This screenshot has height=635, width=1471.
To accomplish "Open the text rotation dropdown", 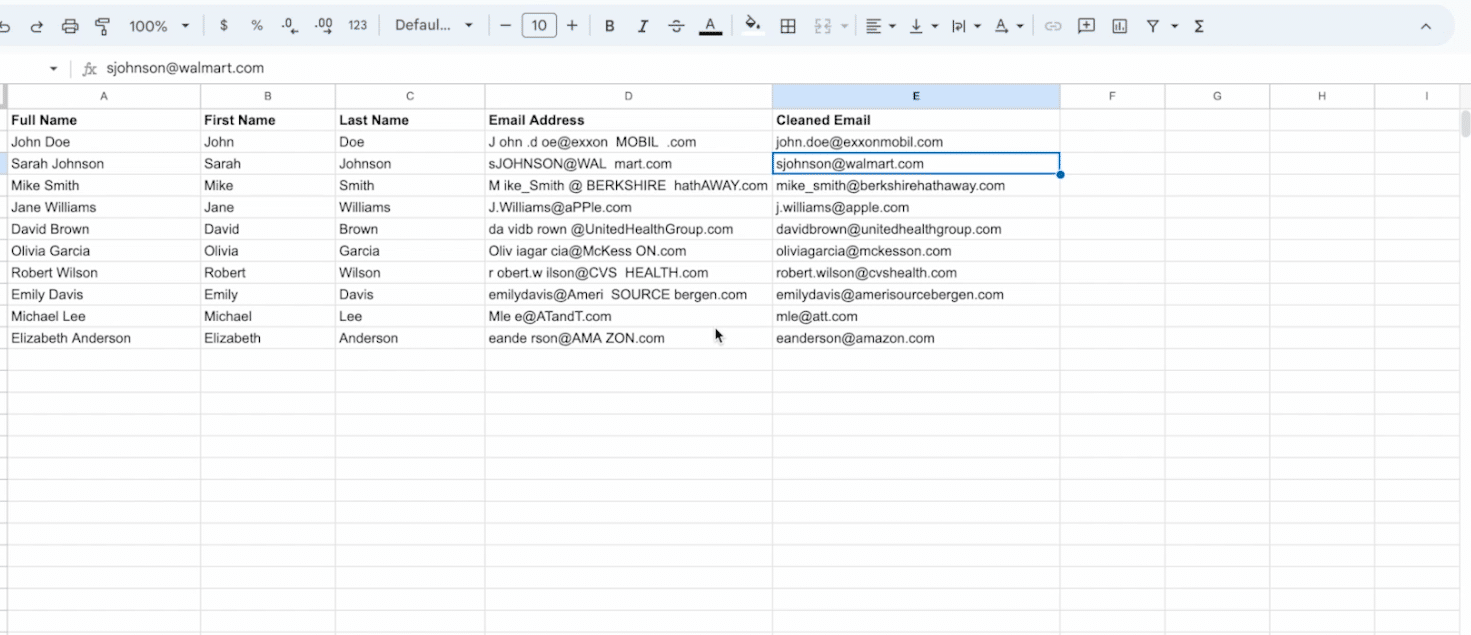I will pos(1008,26).
